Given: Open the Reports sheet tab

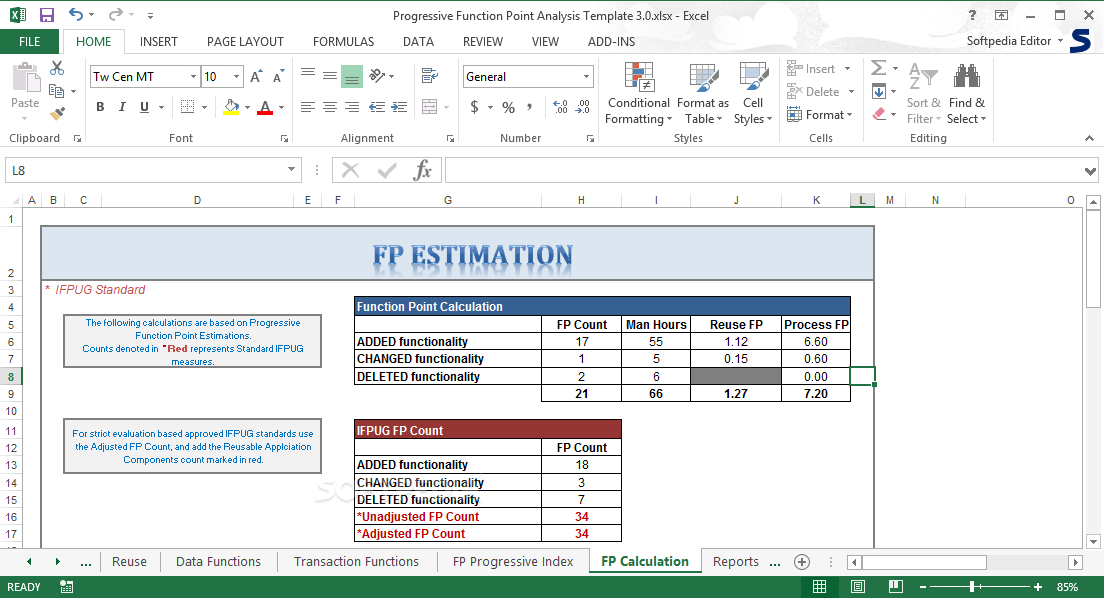Looking at the screenshot, I should click(736, 561).
